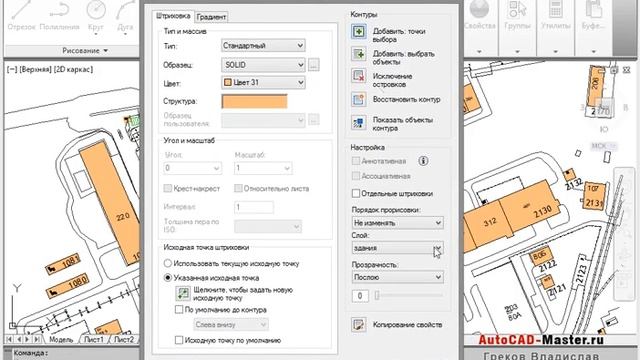This screenshot has height=360, width=640.
Task: Click the last layout tab navigation arrow
Action: 37,339
